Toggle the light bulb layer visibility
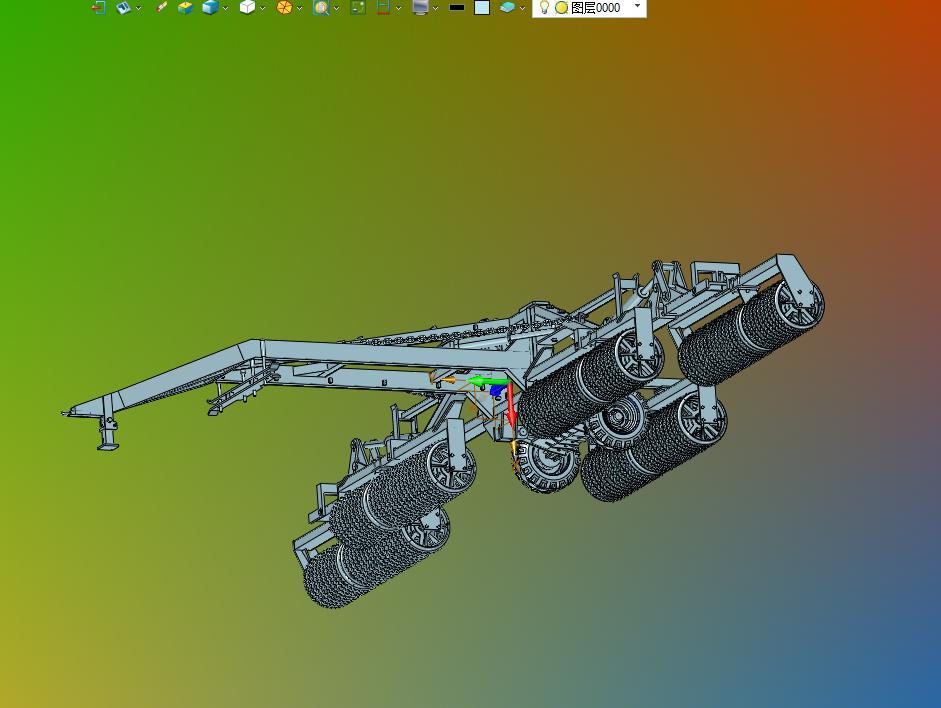Image resolution: width=941 pixels, height=708 pixels. 544,7
